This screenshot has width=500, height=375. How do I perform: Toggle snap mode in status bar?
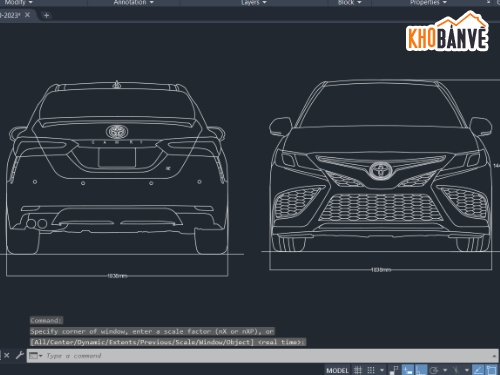pos(371,370)
